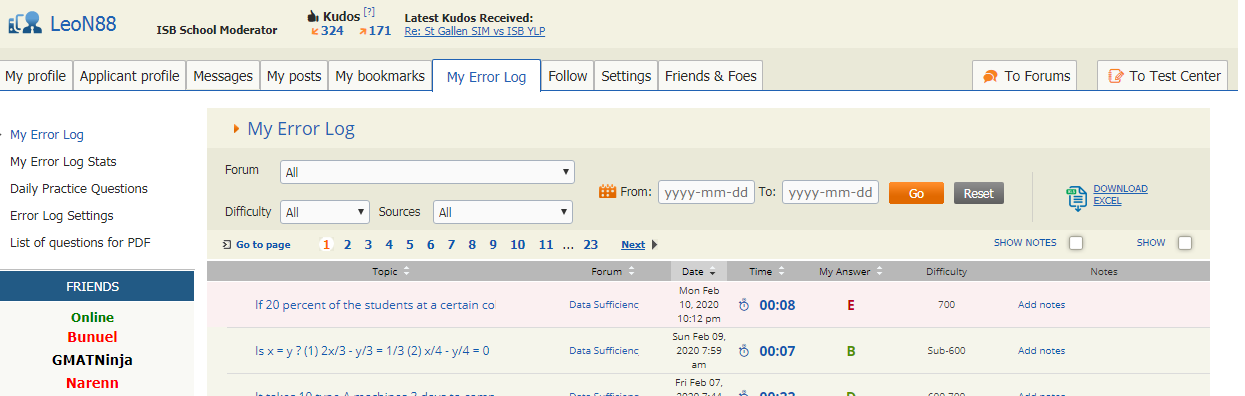
Task: Open Error Log Settings in sidebar
Action: pyautogui.click(x=62, y=215)
